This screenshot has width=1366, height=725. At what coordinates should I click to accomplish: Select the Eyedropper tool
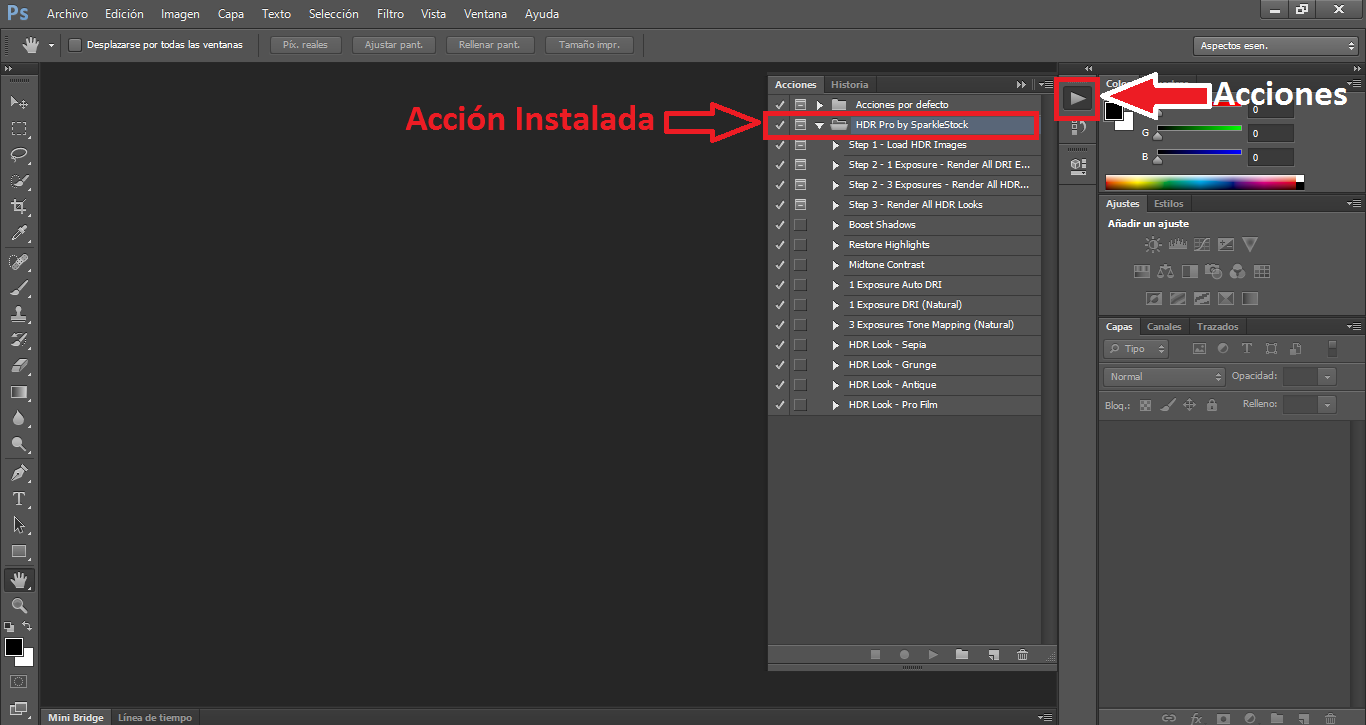[x=19, y=234]
